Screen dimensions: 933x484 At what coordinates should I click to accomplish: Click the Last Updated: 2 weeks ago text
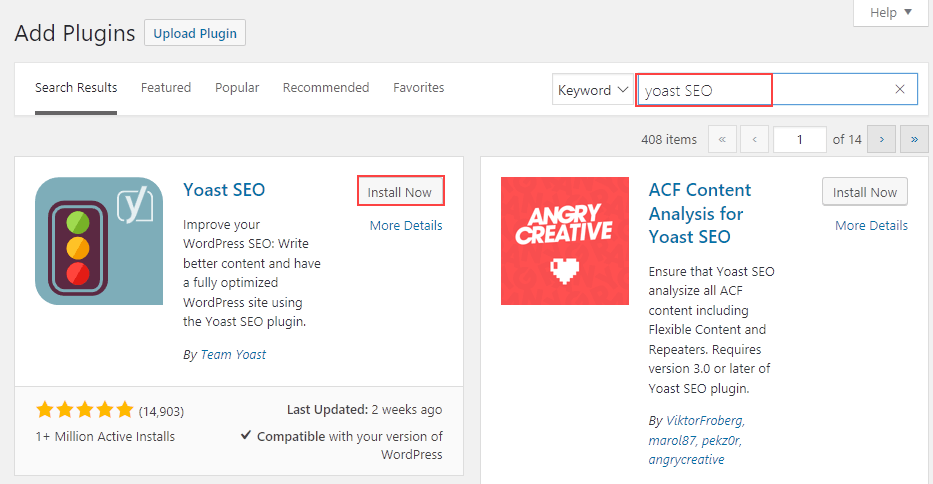pos(364,410)
